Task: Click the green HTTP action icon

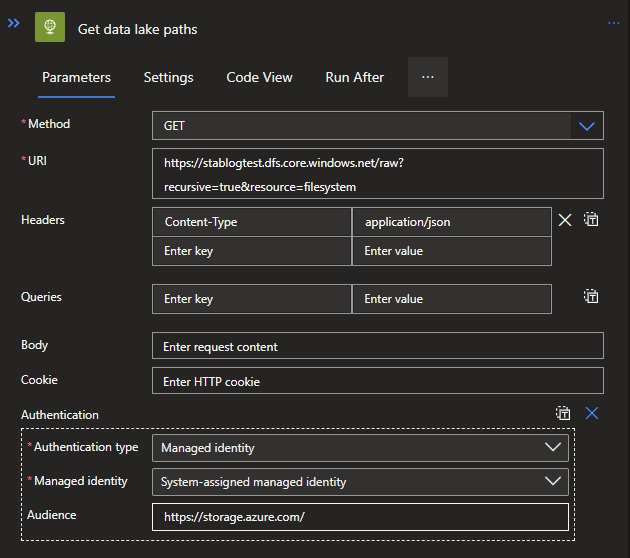Action: 50,28
